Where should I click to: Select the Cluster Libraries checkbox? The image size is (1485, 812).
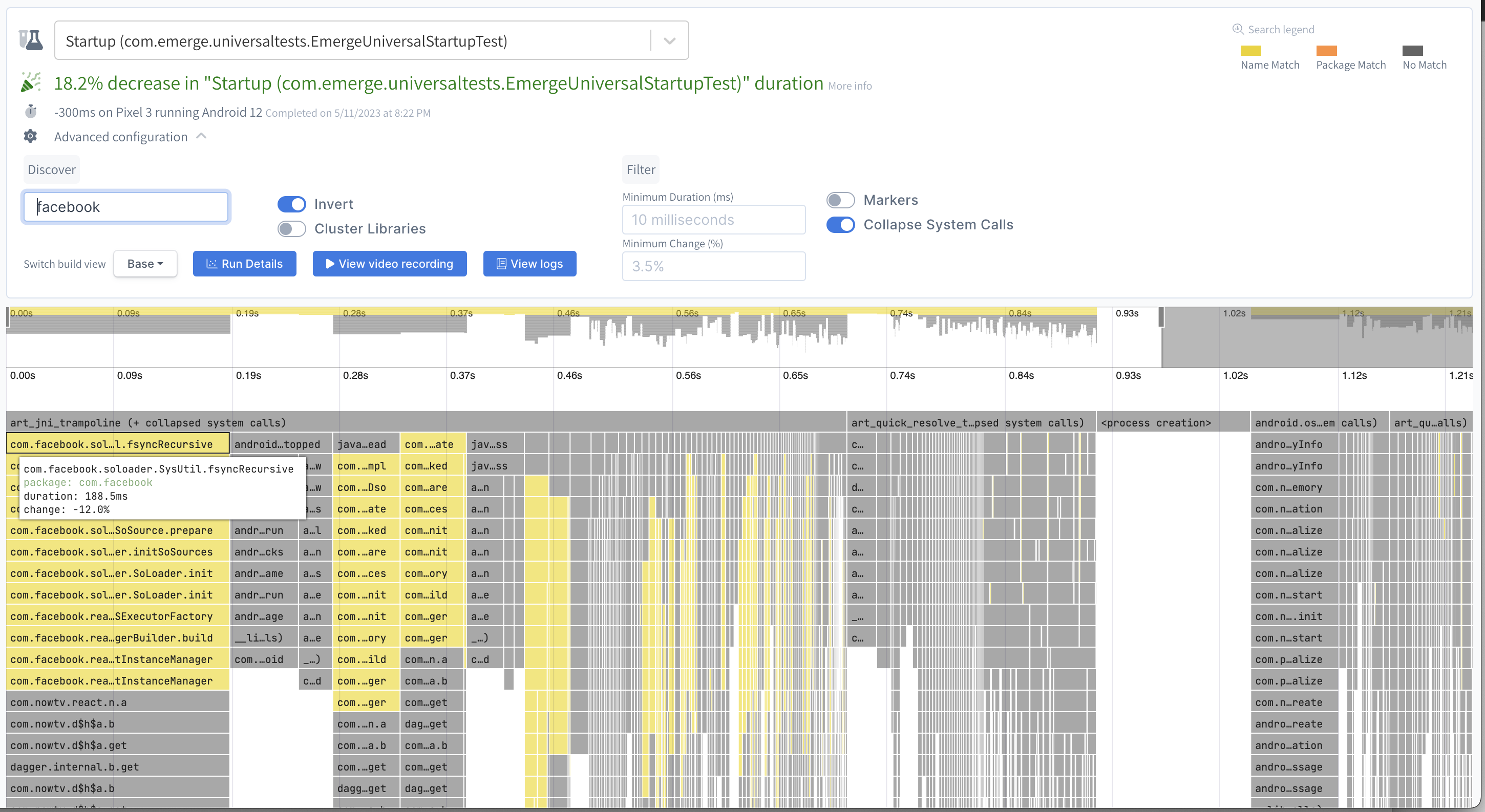[292, 228]
